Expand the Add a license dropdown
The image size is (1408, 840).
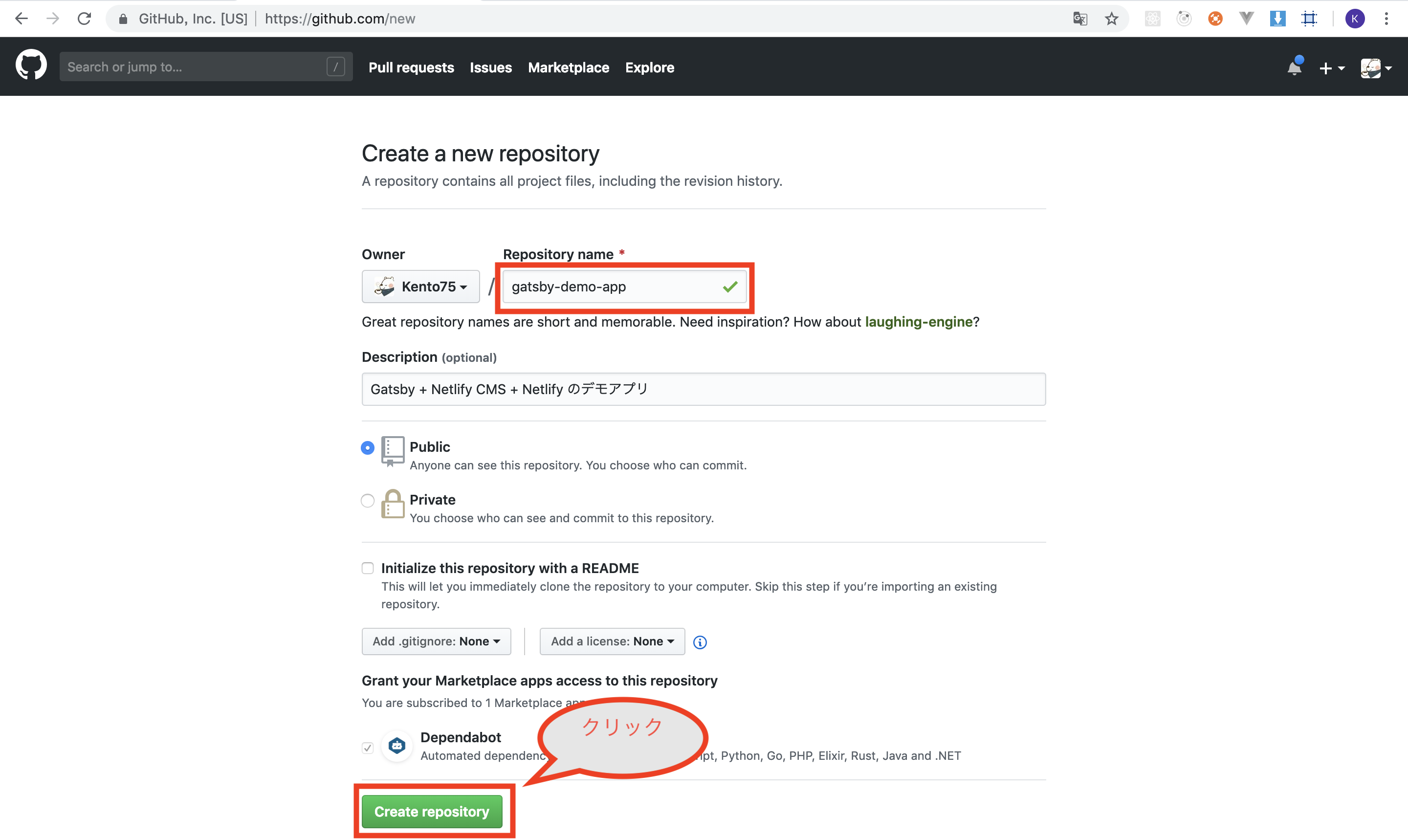(x=612, y=641)
